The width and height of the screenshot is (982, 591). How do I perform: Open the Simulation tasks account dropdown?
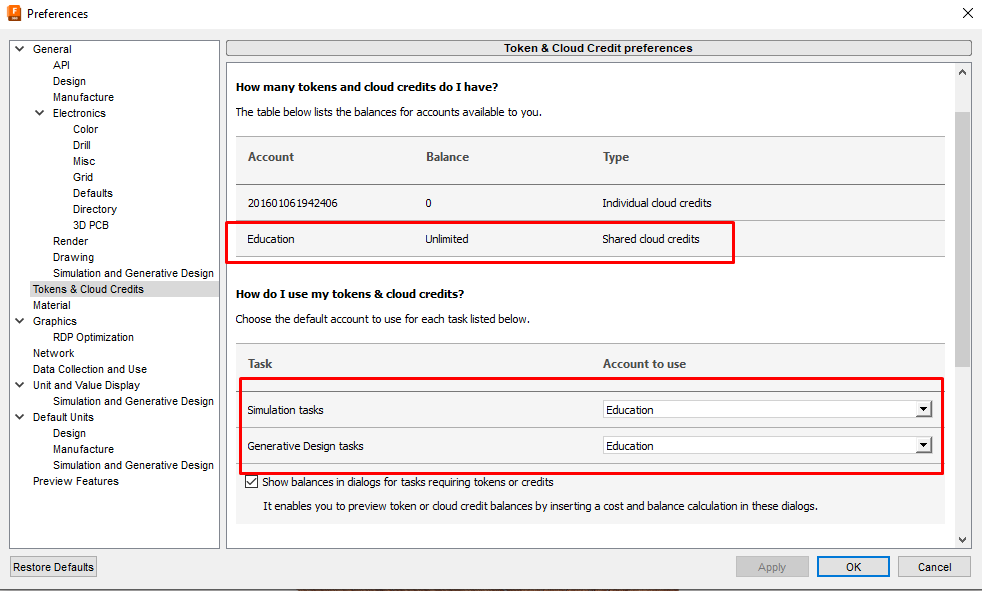[x=923, y=408]
